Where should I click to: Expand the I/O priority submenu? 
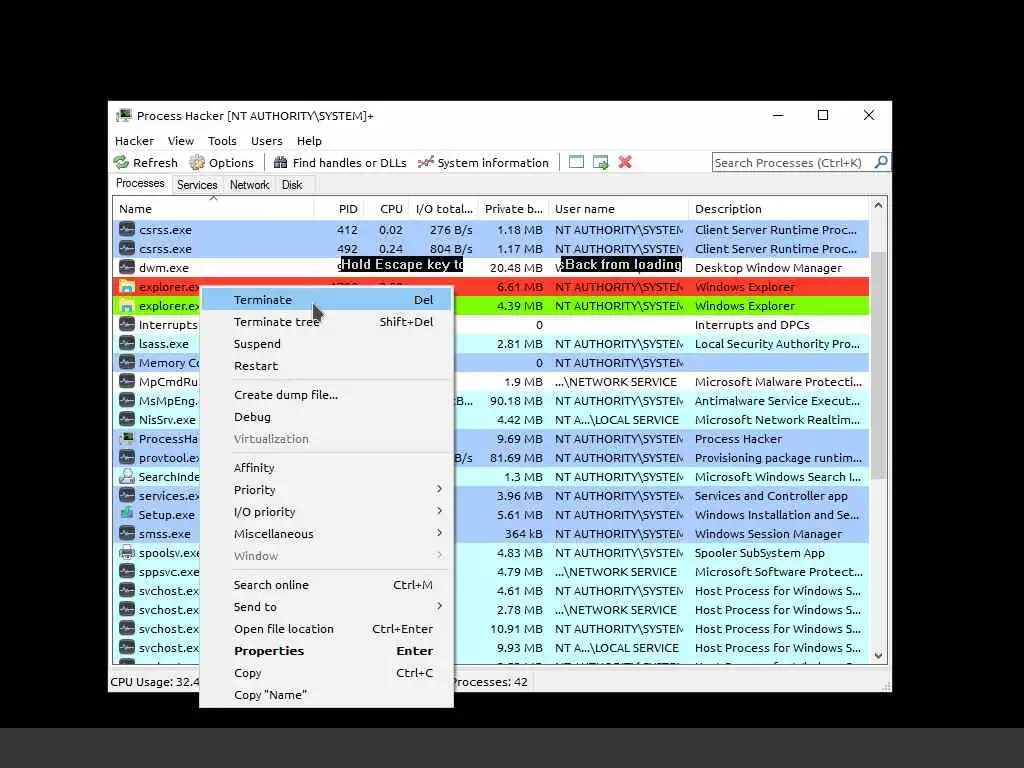(327, 512)
